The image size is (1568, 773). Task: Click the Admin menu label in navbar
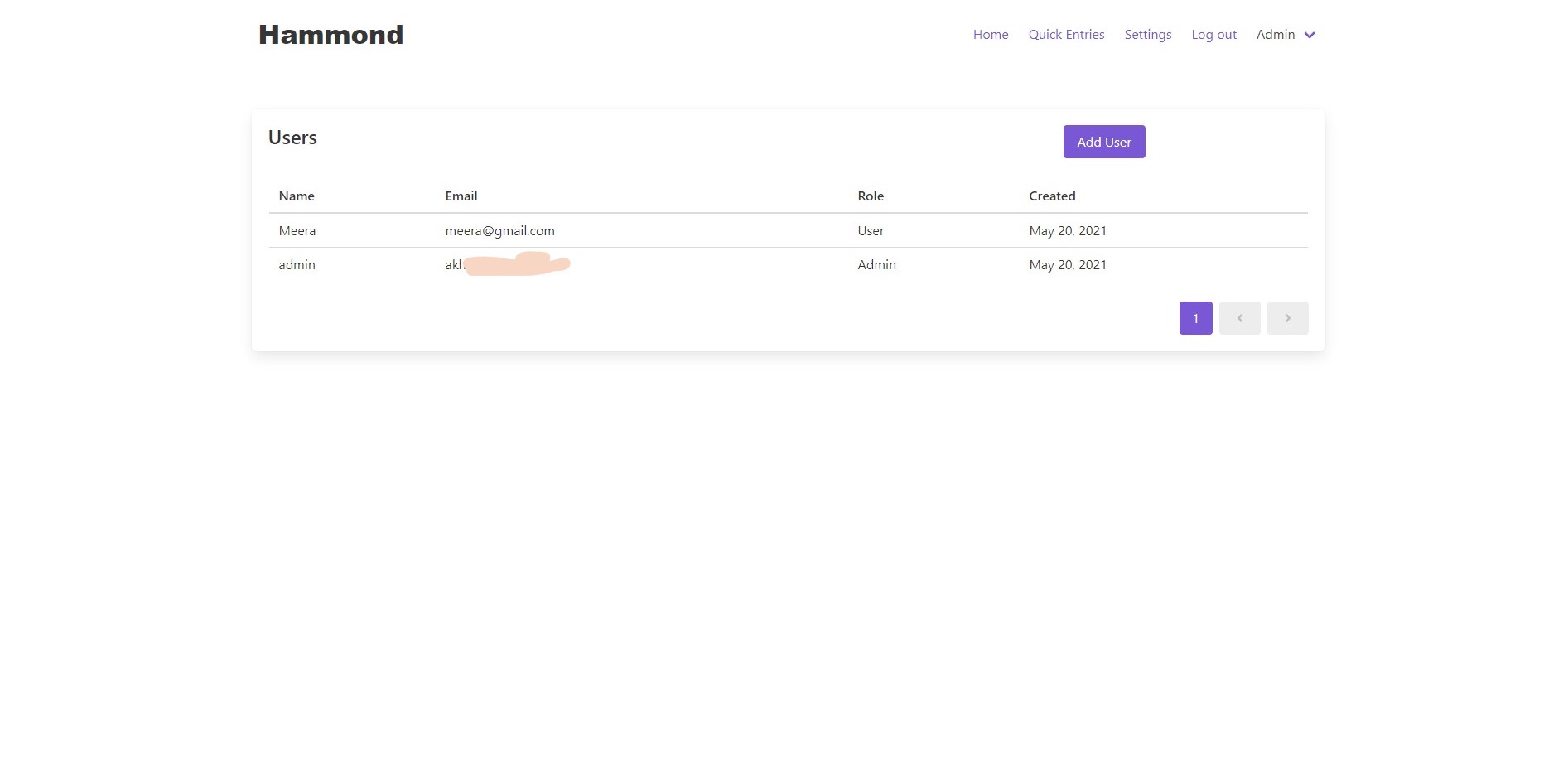1275,35
